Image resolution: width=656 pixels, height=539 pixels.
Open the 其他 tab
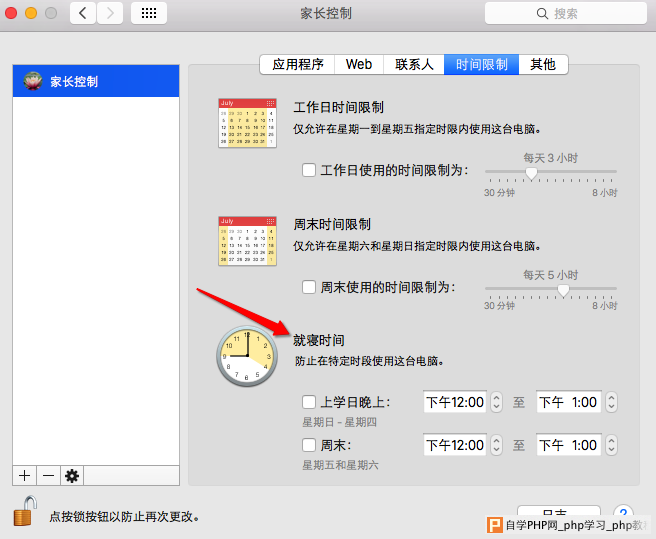pyautogui.click(x=543, y=64)
